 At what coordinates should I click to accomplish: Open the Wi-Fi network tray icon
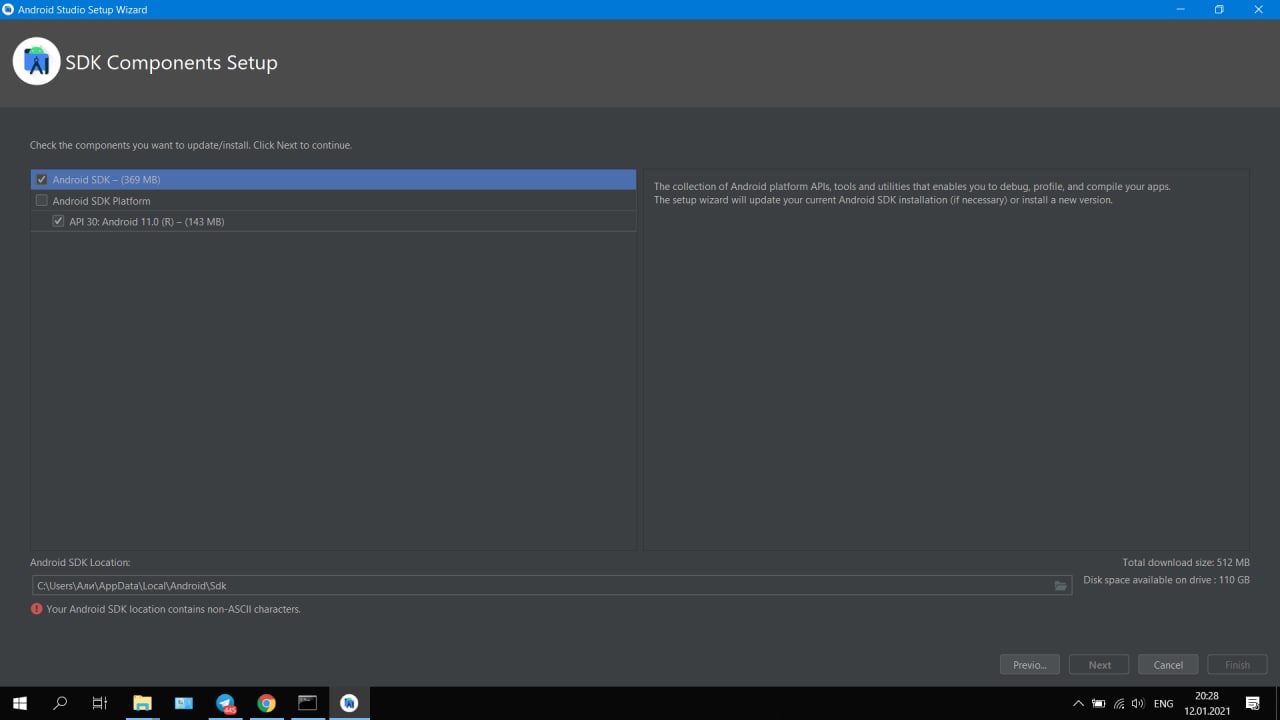[x=1119, y=704]
